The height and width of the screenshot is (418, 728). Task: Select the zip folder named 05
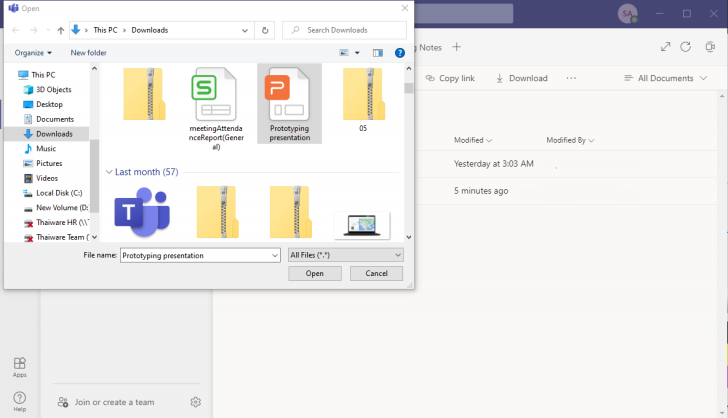coord(364,100)
